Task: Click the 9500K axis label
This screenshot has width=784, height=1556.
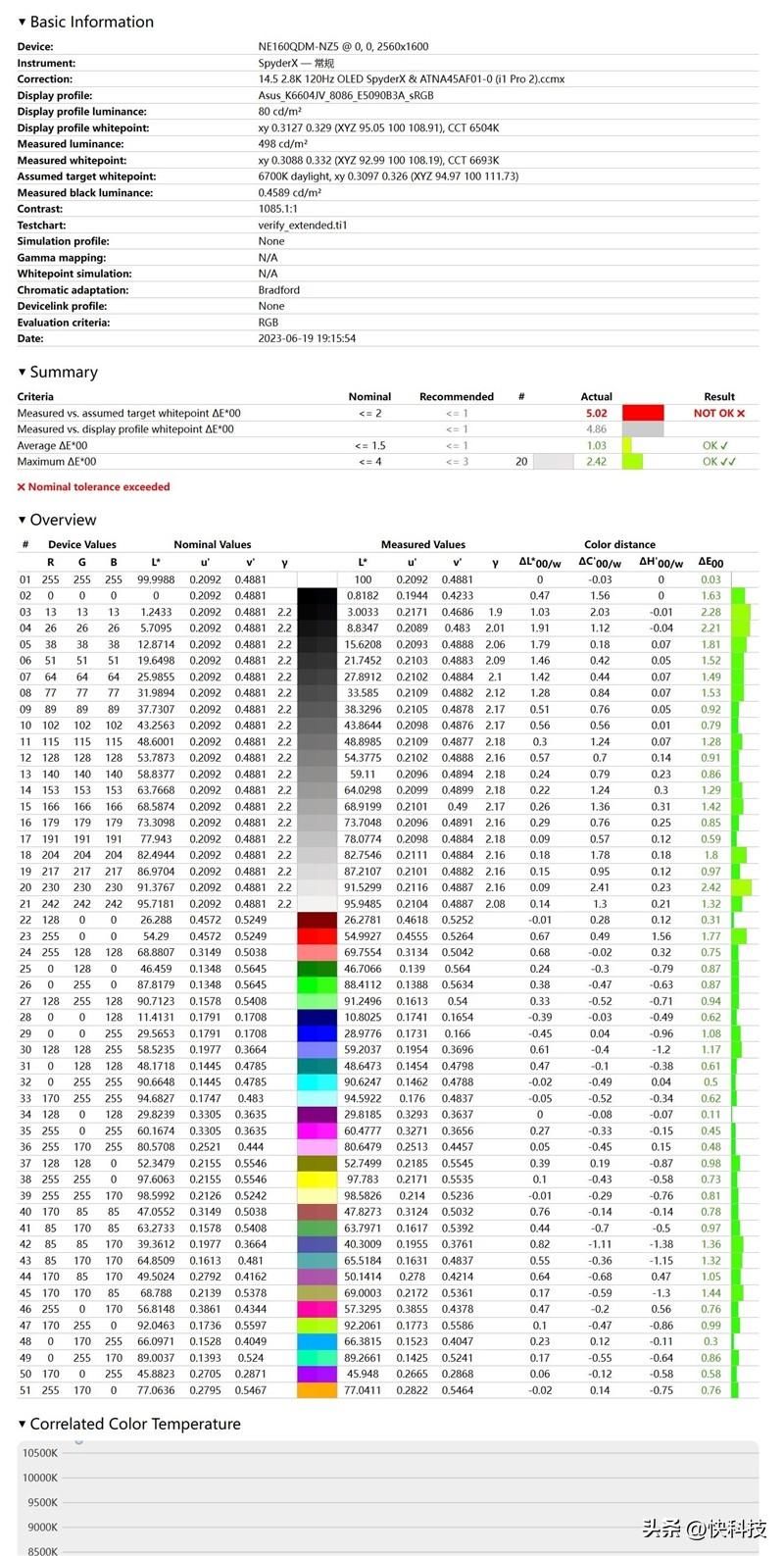Action: pyautogui.click(x=41, y=1503)
